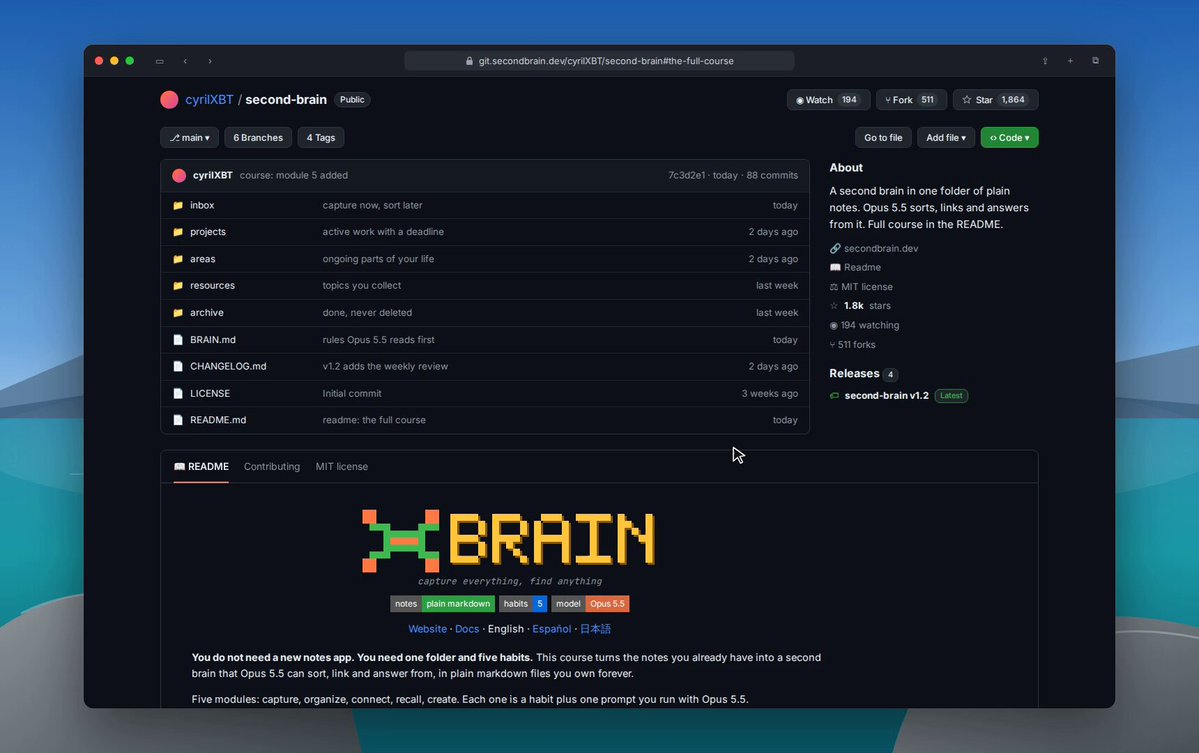Screen dimensions: 1199x753
Task: View the 6 Branches list
Action: [258, 138]
